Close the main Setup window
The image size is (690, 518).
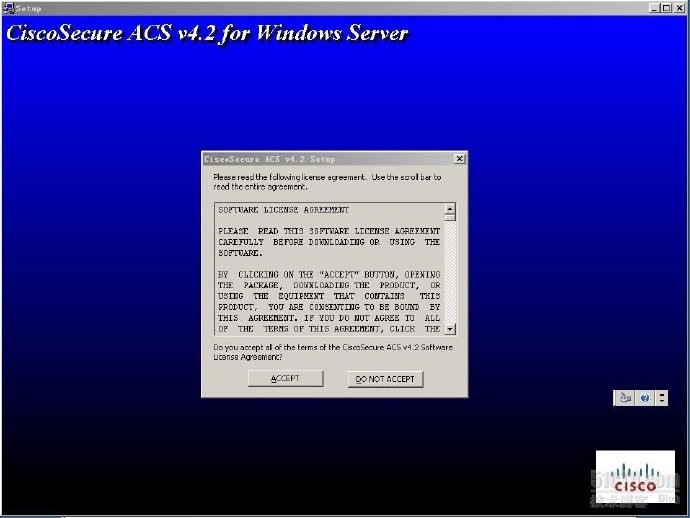679,8
